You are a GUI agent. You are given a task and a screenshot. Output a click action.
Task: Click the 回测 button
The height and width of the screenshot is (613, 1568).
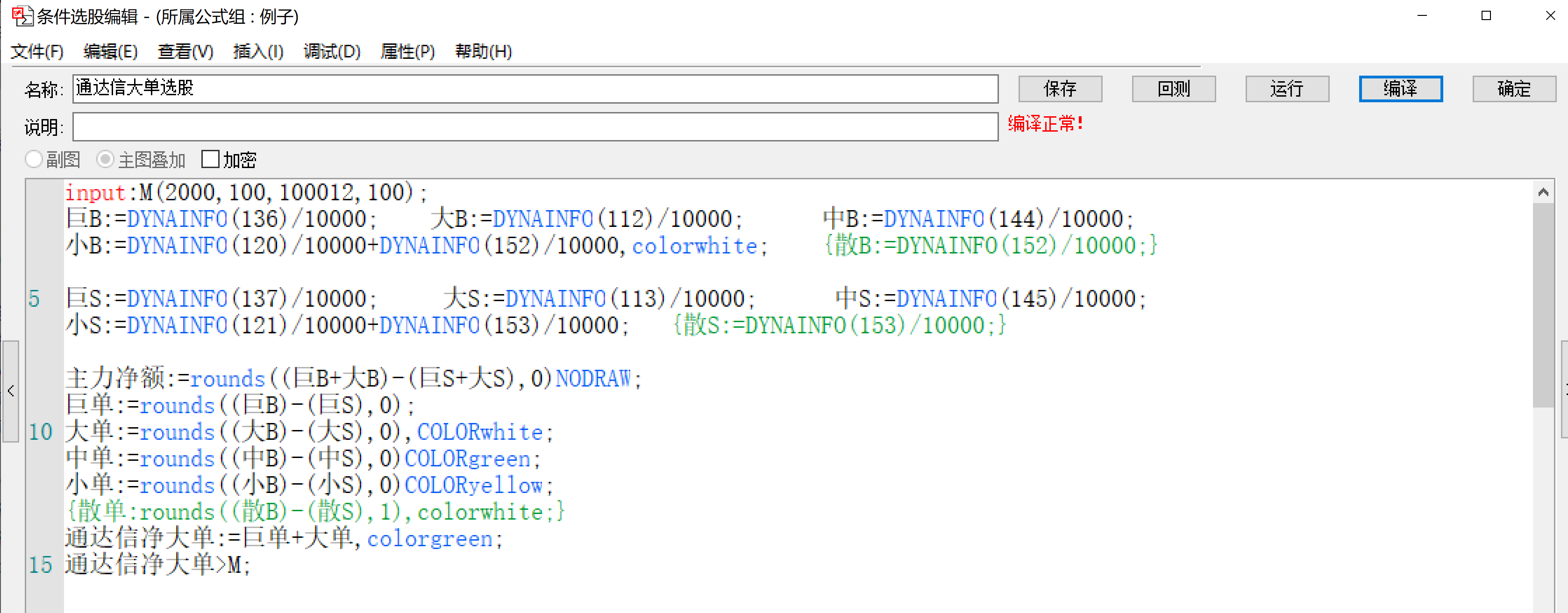(x=1174, y=89)
